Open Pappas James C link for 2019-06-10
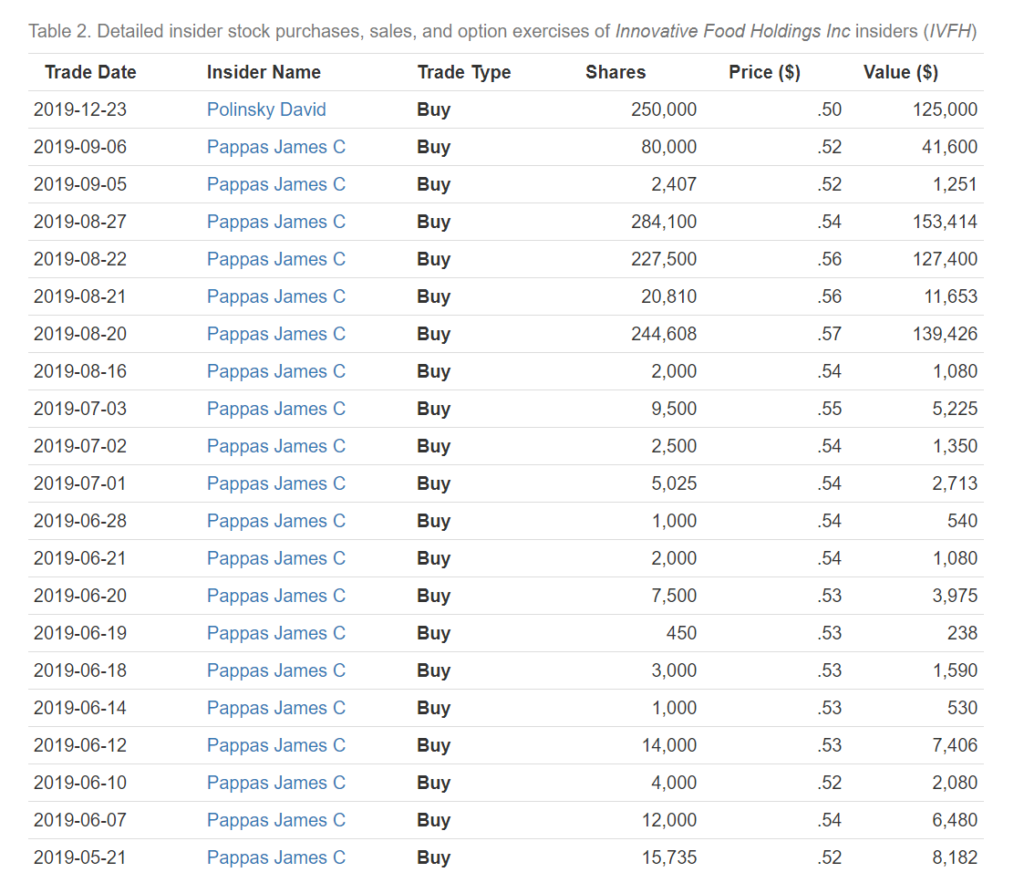Viewport: 1024px width, 883px height. tap(276, 782)
